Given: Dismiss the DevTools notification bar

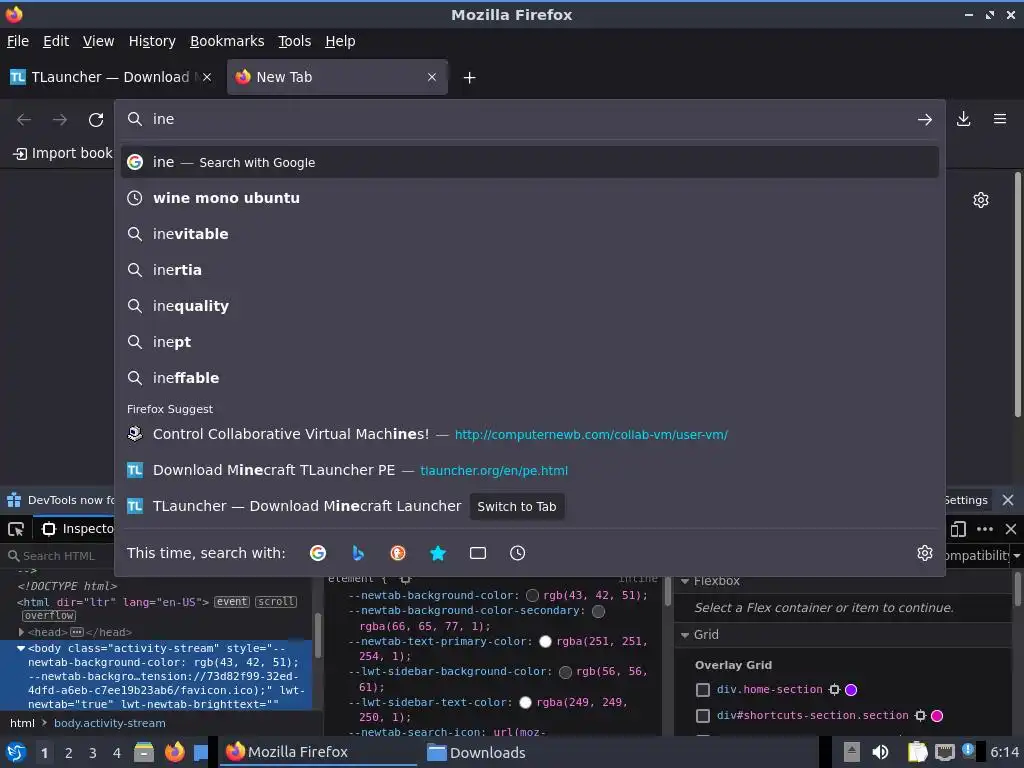Looking at the screenshot, I should click(x=1008, y=500).
